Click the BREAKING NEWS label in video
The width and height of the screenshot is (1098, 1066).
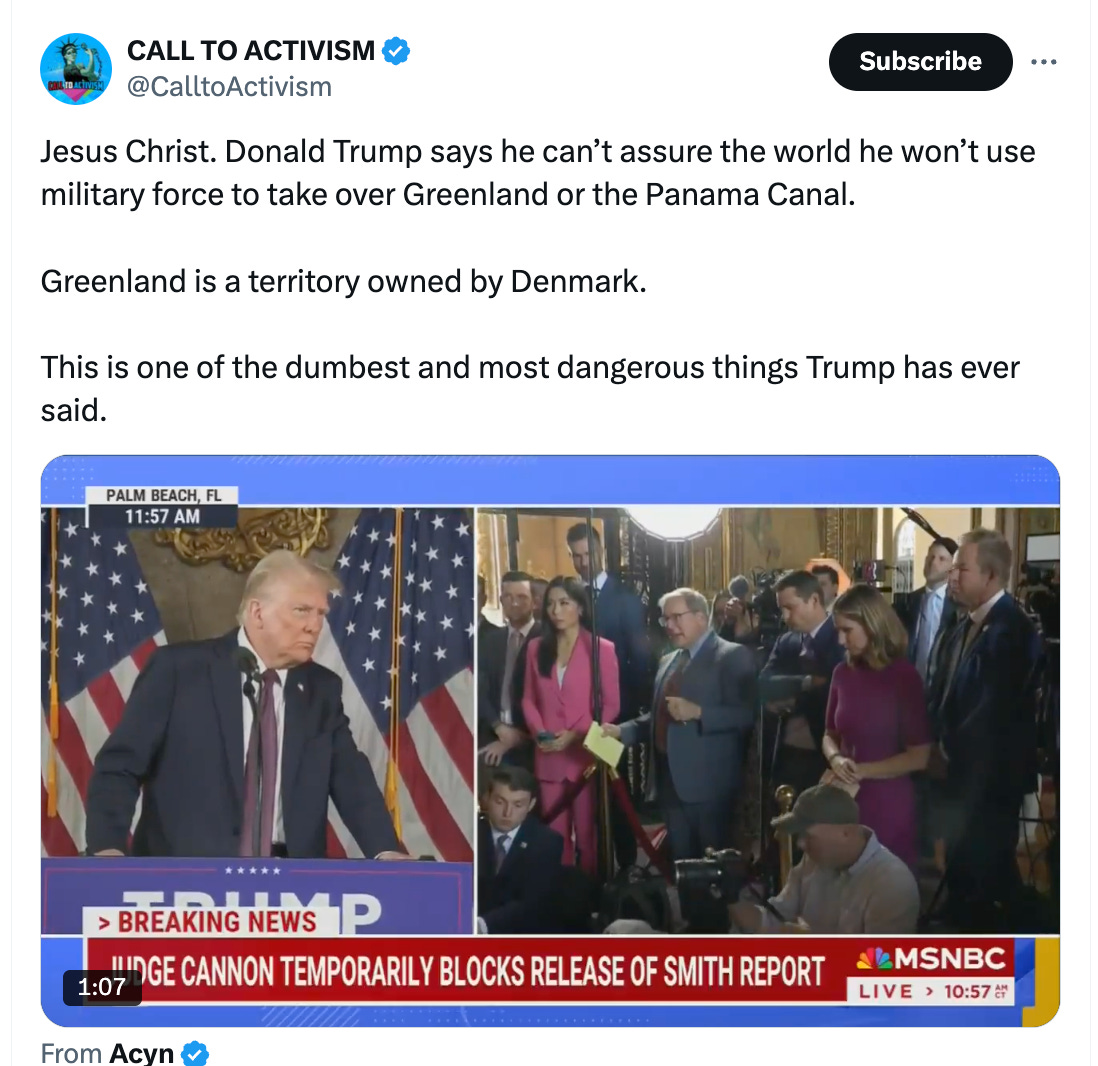(208, 922)
